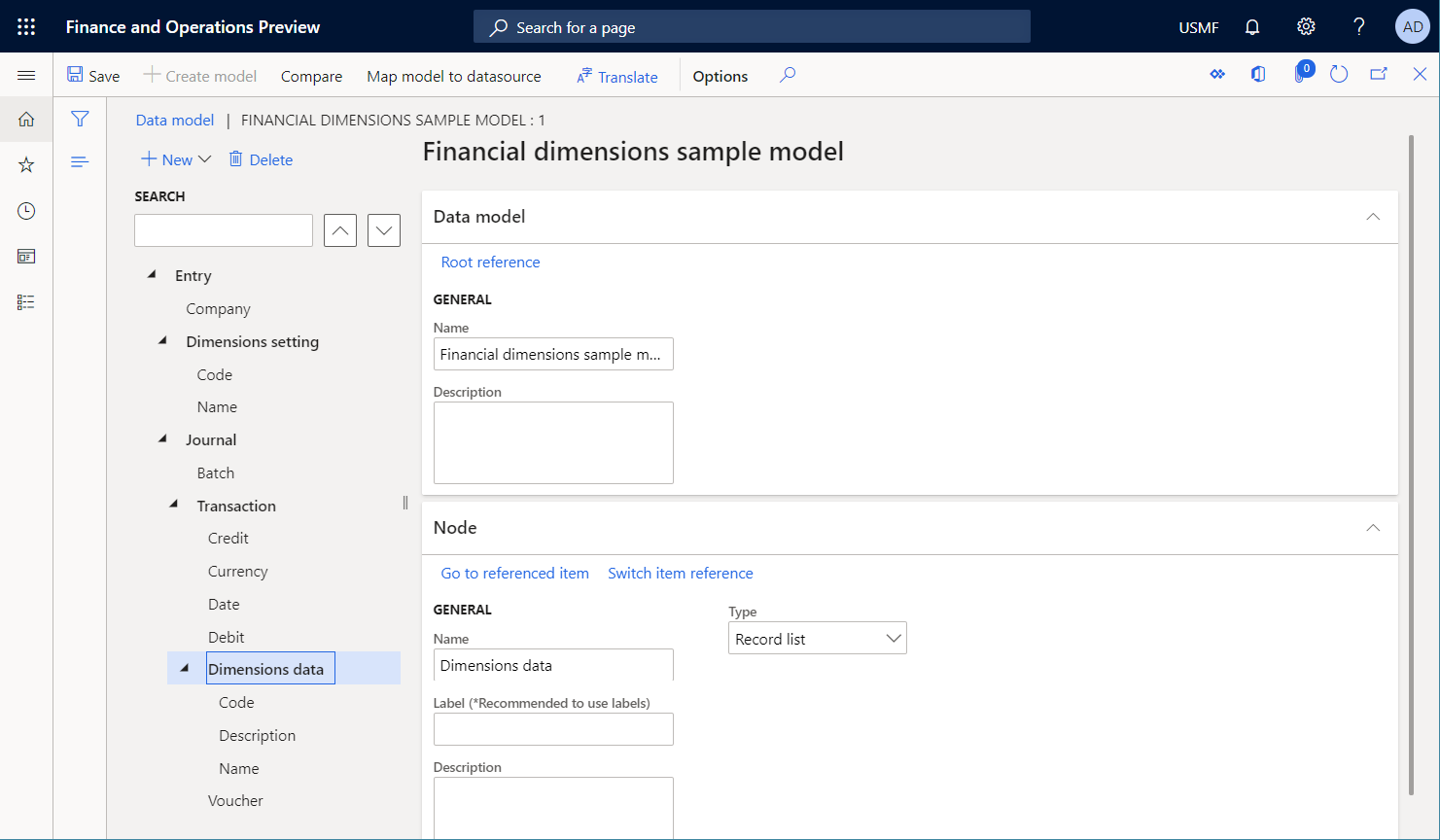Click the disabled Create model button
This screenshot has width=1440, height=840.
[x=200, y=76]
